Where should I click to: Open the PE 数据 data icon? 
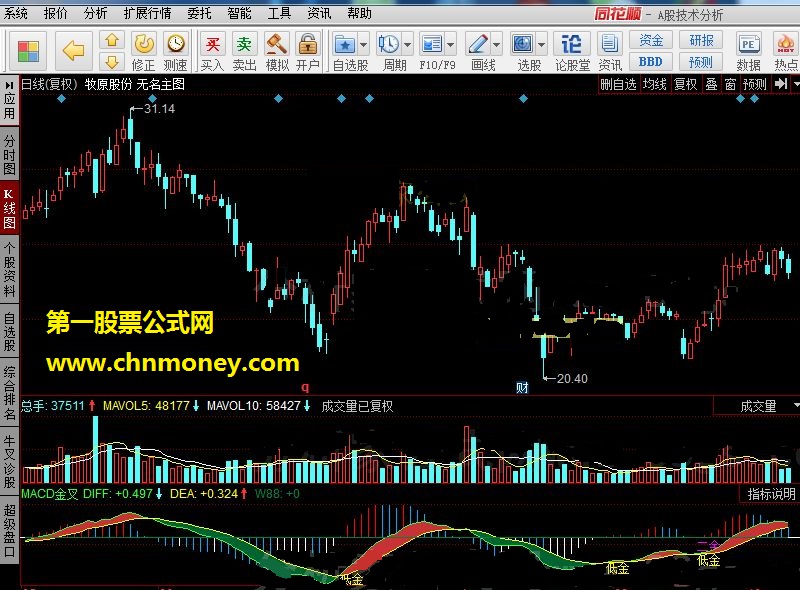click(x=748, y=45)
